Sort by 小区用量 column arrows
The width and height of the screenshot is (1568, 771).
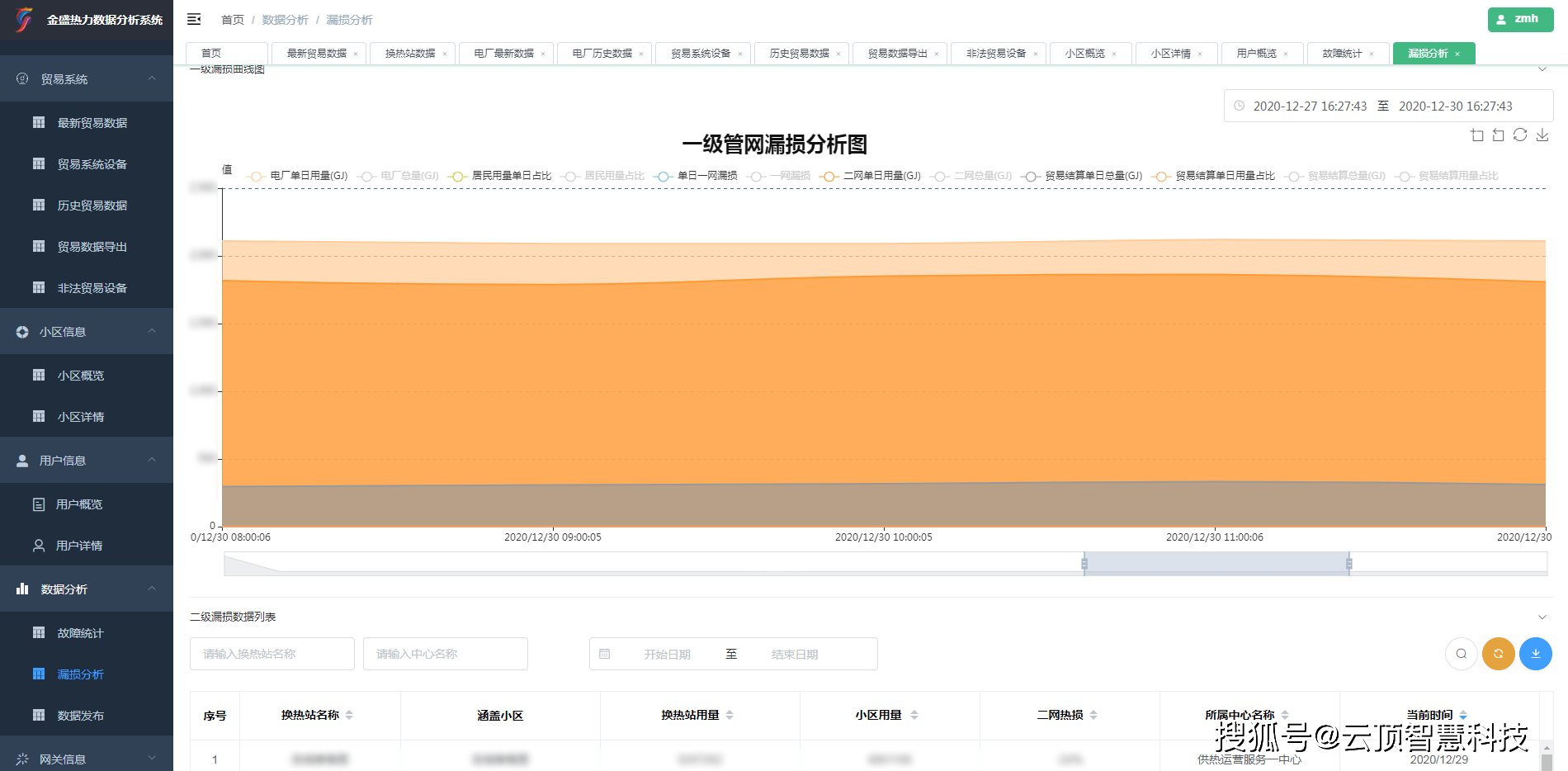point(914,715)
